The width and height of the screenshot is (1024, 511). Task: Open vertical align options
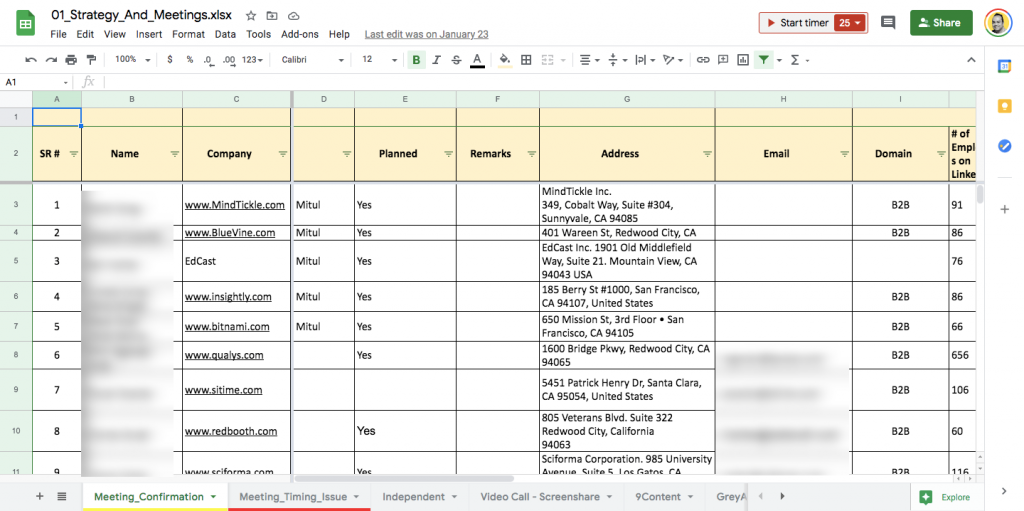(x=616, y=59)
